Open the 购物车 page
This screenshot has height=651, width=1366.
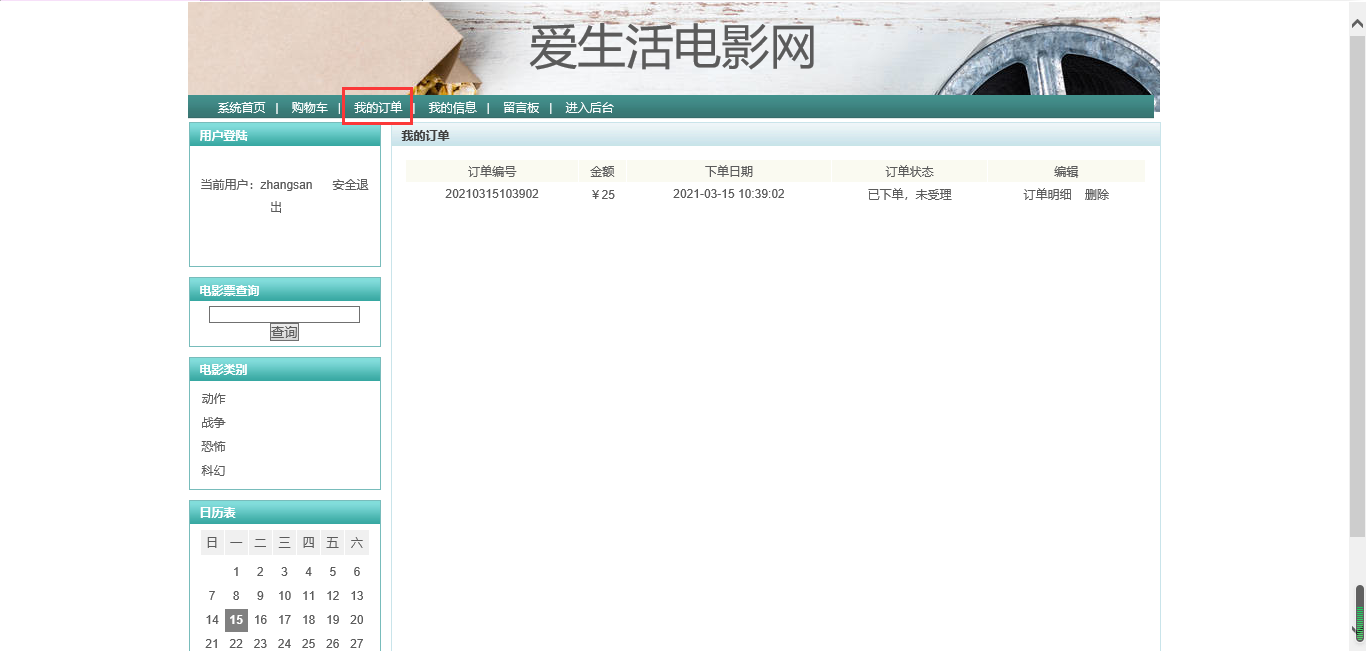(309, 108)
